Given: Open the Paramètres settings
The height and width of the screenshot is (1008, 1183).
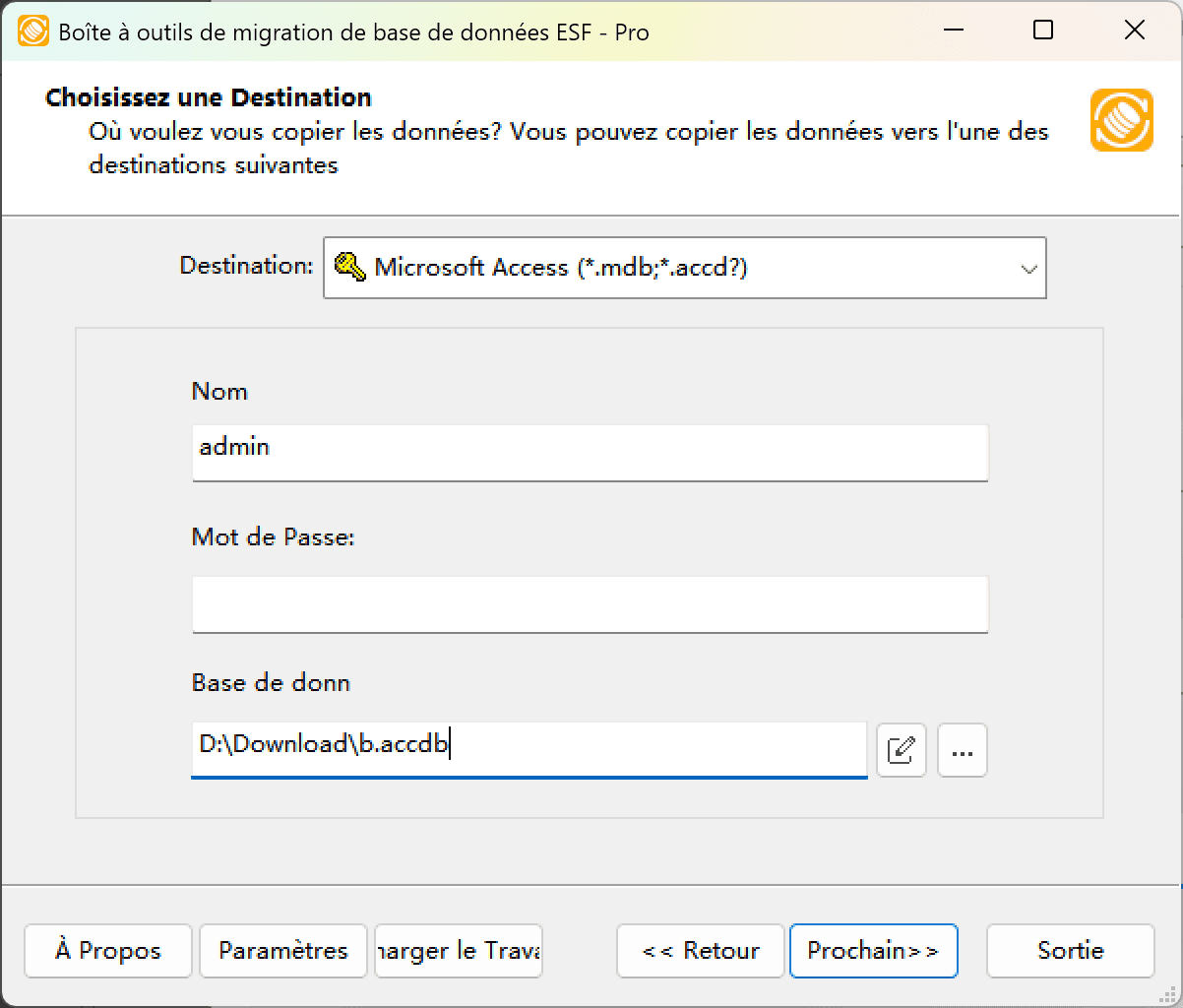Looking at the screenshot, I should coord(282,951).
